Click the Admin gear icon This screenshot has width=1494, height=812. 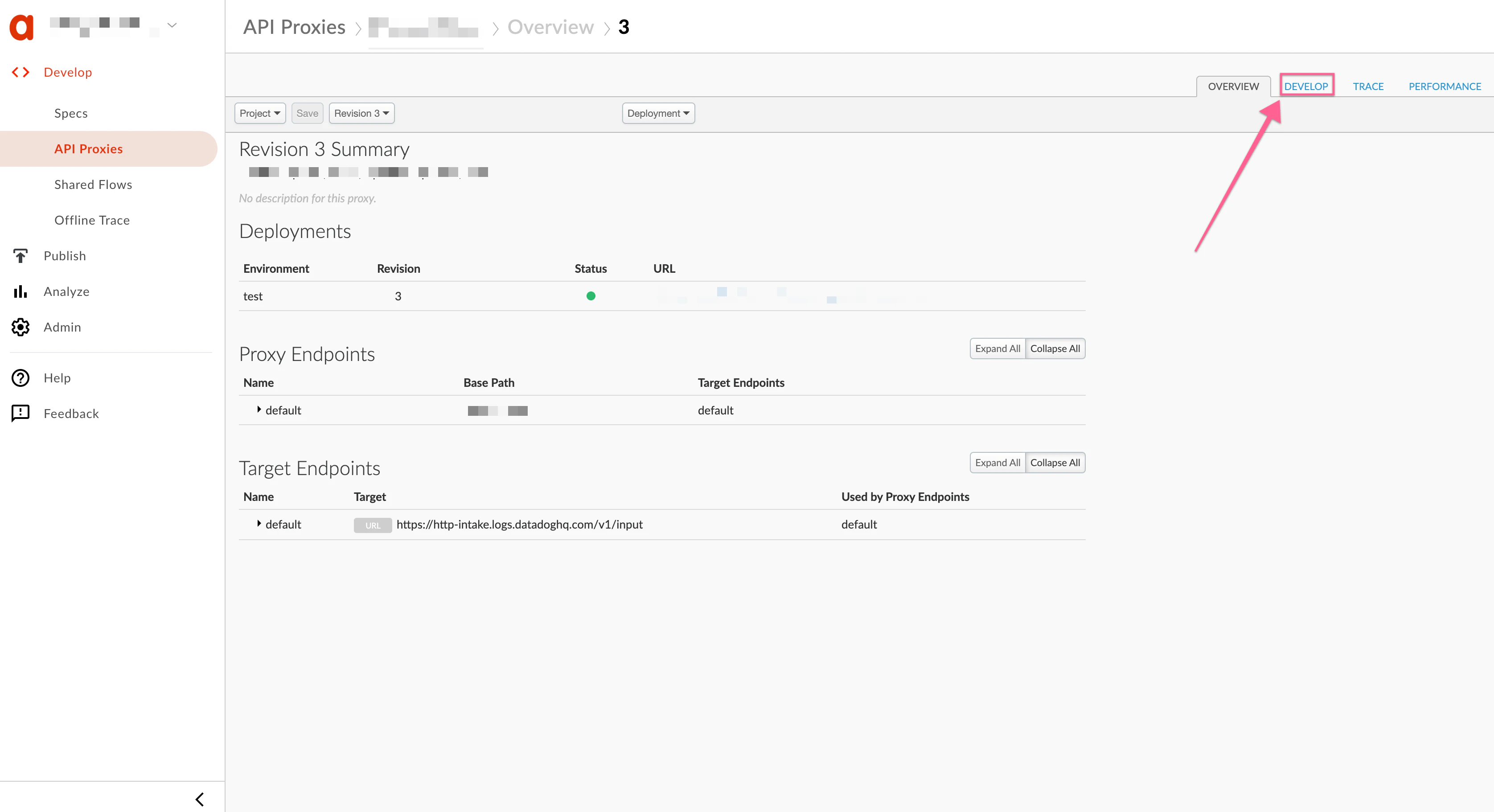point(21,327)
